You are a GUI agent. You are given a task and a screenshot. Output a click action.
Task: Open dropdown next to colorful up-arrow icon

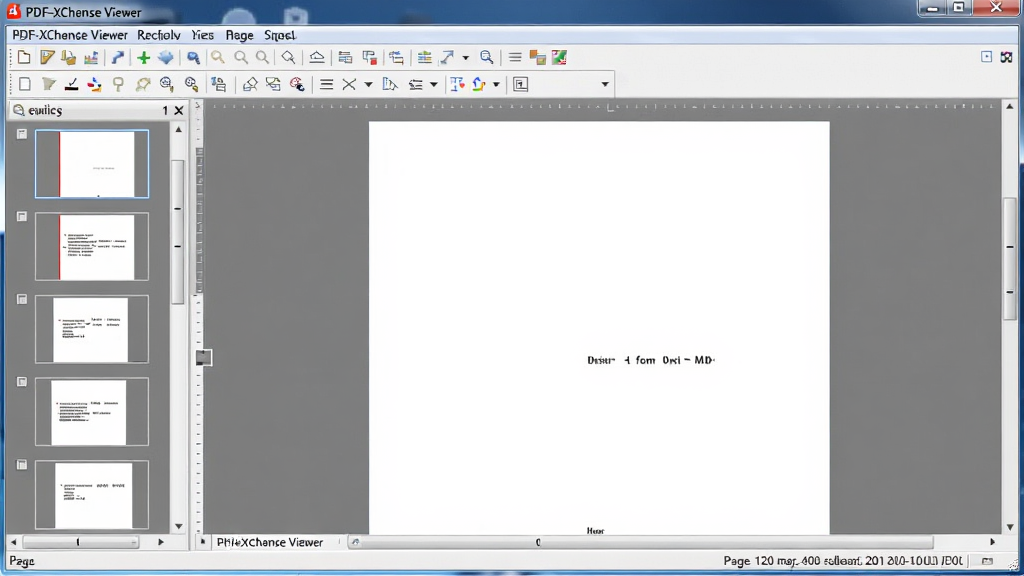click(x=496, y=85)
